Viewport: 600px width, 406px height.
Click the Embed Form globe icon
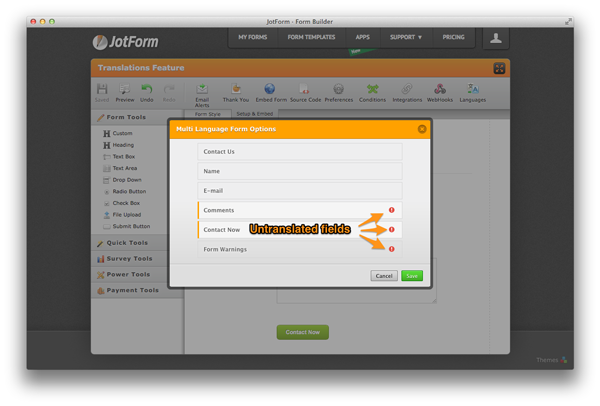(x=270, y=89)
